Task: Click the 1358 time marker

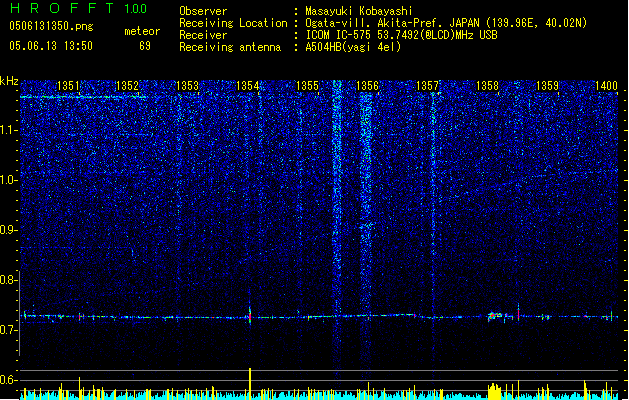Action: point(487,85)
